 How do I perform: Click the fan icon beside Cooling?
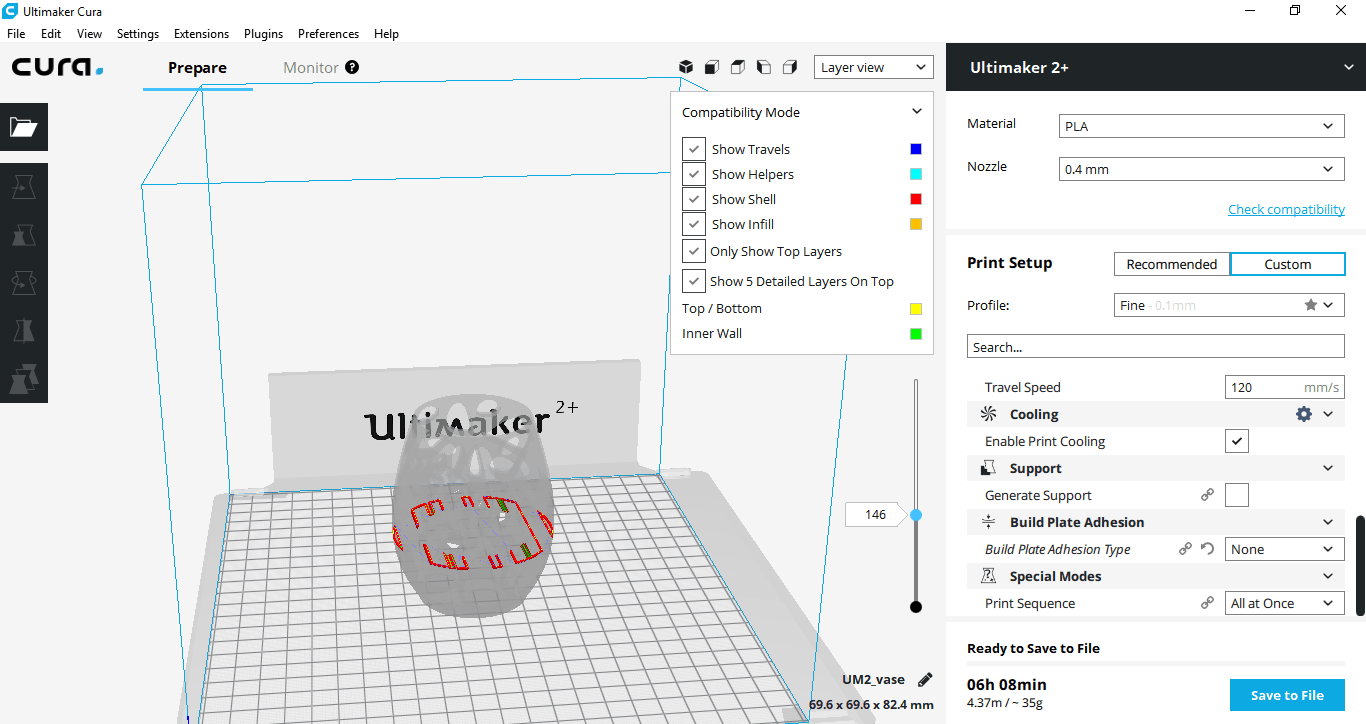989,414
